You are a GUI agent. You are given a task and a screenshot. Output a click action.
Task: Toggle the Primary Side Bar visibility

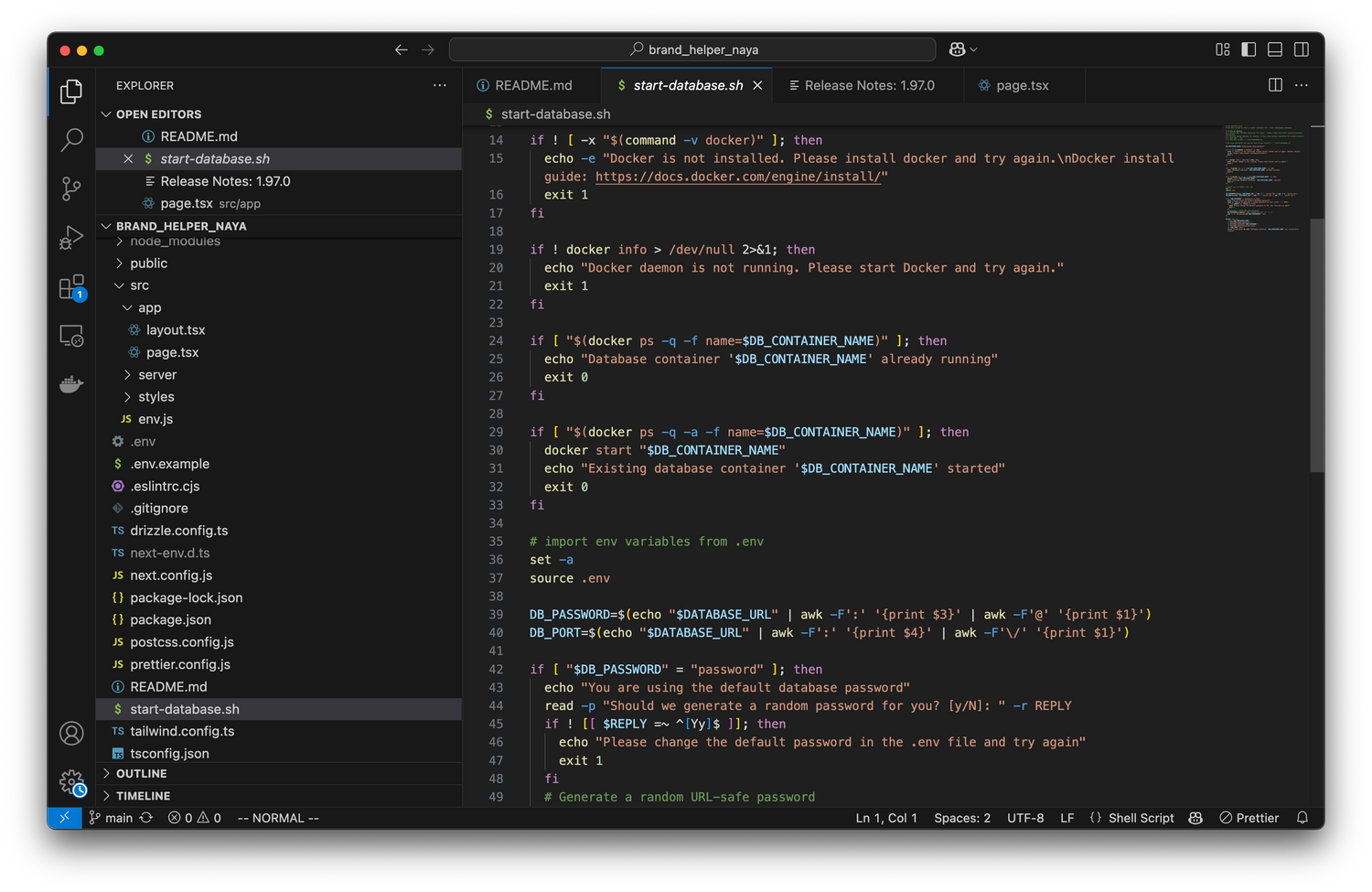tap(1249, 49)
